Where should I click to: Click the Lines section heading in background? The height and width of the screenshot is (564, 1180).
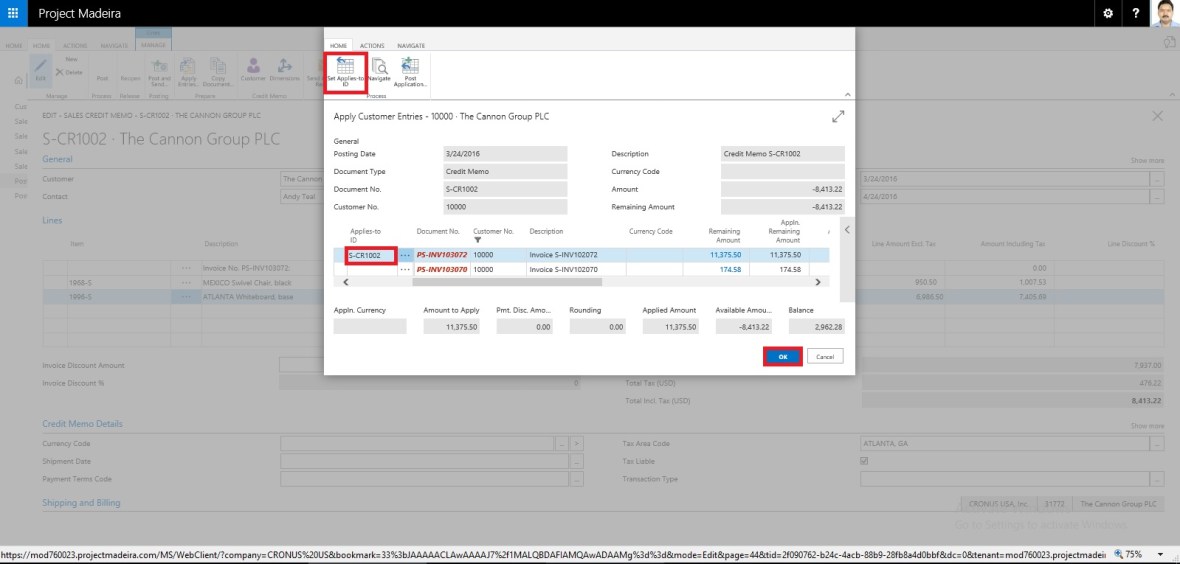tap(52, 221)
